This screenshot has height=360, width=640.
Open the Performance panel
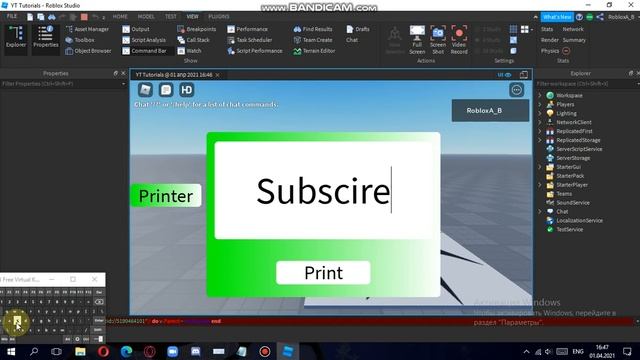pyautogui.click(x=247, y=29)
